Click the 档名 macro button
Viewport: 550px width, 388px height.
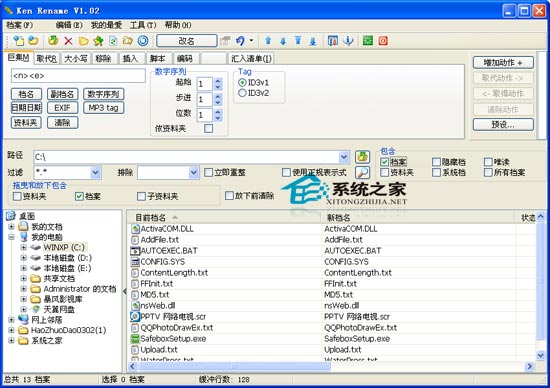pyautogui.click(x=26, y=94)
